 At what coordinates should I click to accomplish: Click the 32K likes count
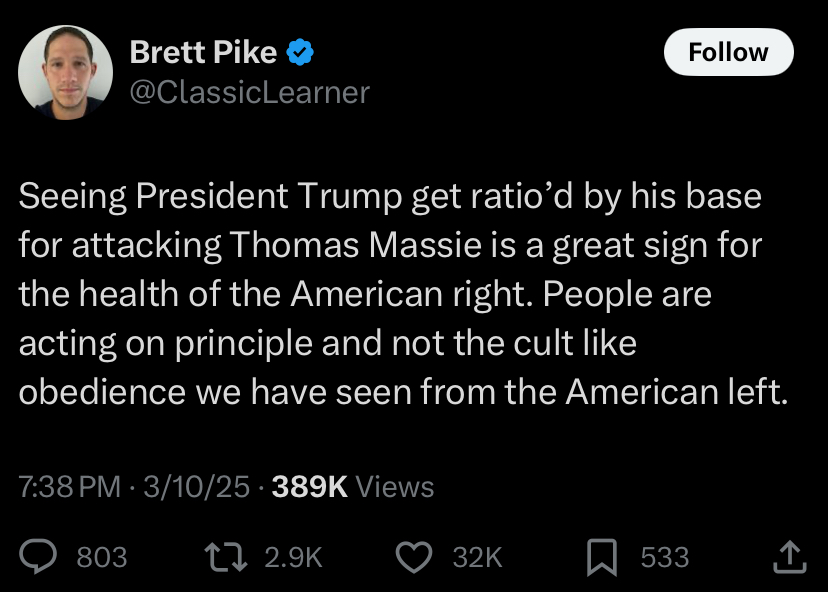pos(477,557)
